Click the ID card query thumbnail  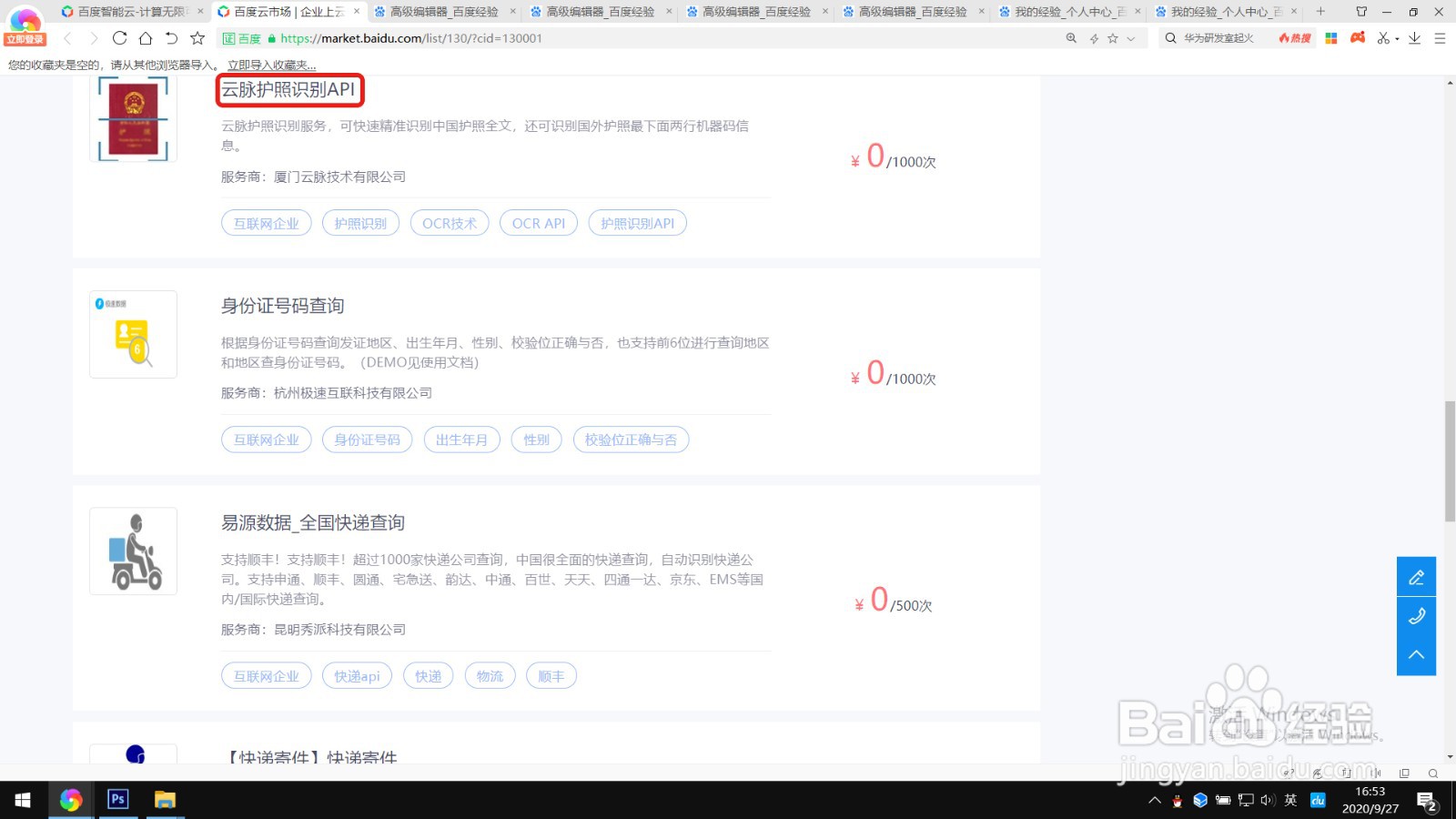click(133, 334)
